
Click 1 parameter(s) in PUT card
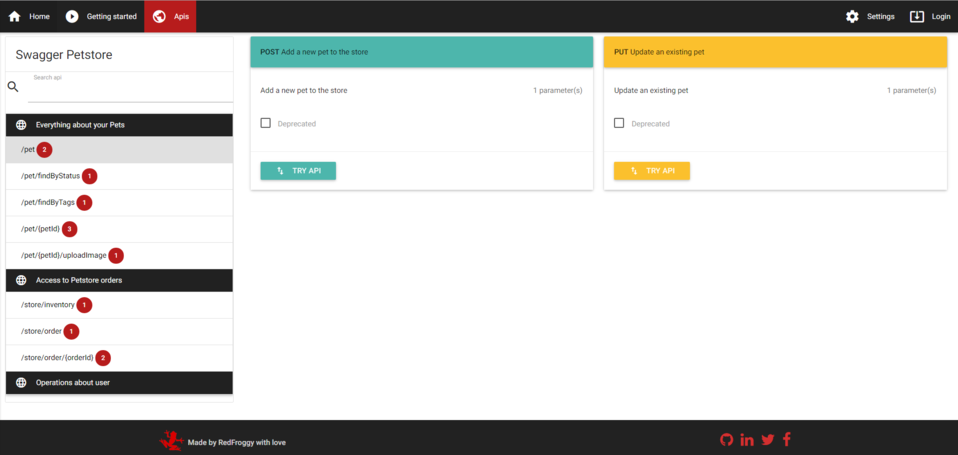[912, 90]
